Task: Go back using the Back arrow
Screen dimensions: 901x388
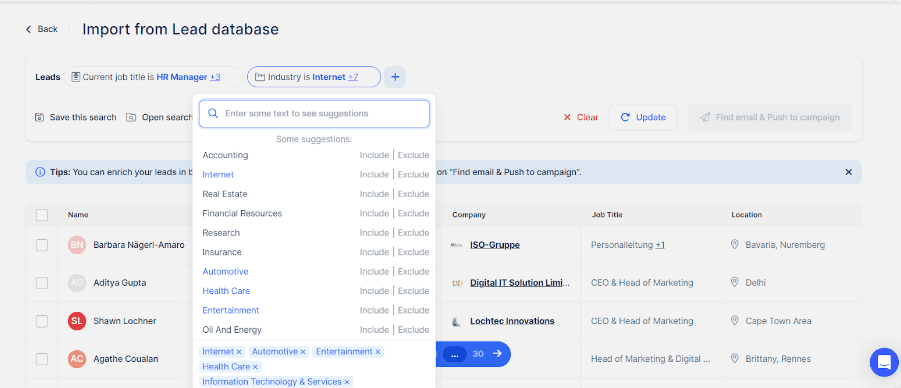Action: (x=29, y=29)
